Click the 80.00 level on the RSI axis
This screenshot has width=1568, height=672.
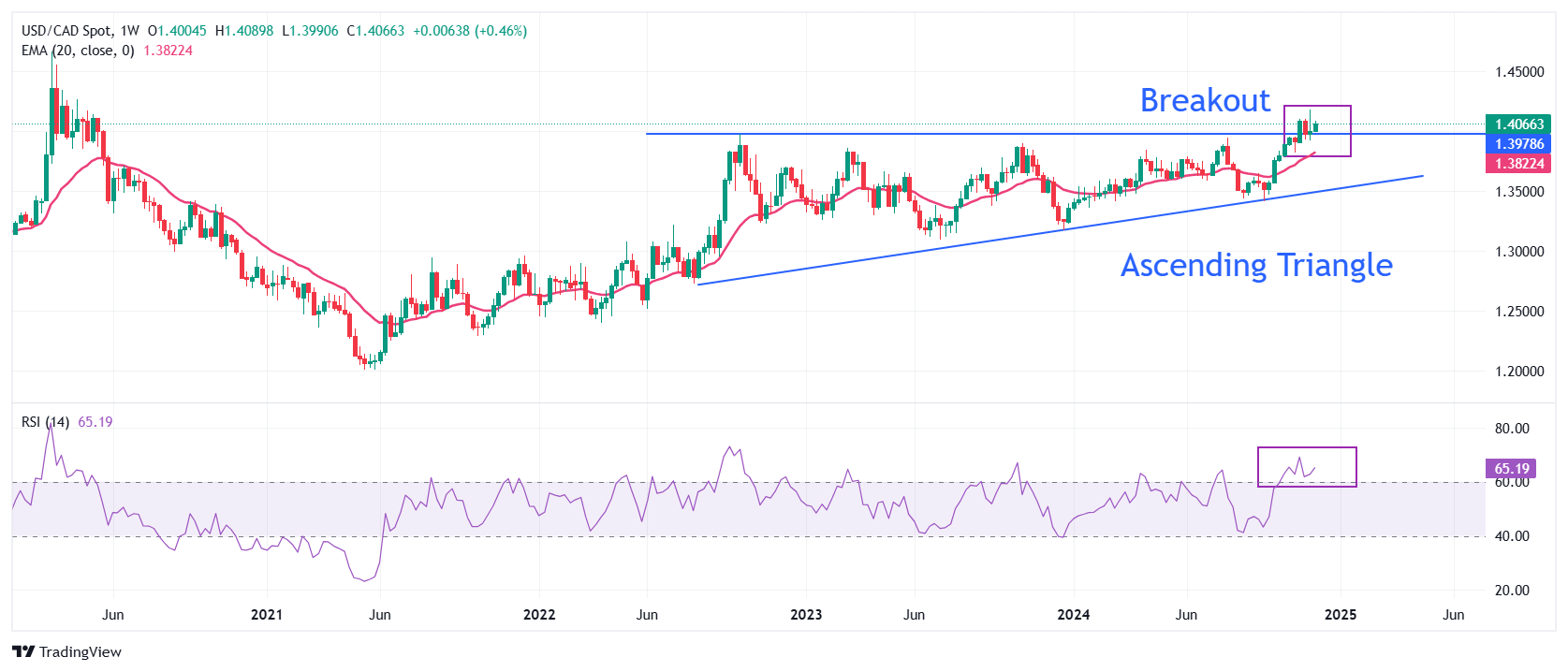click(x=1512, y=429)
